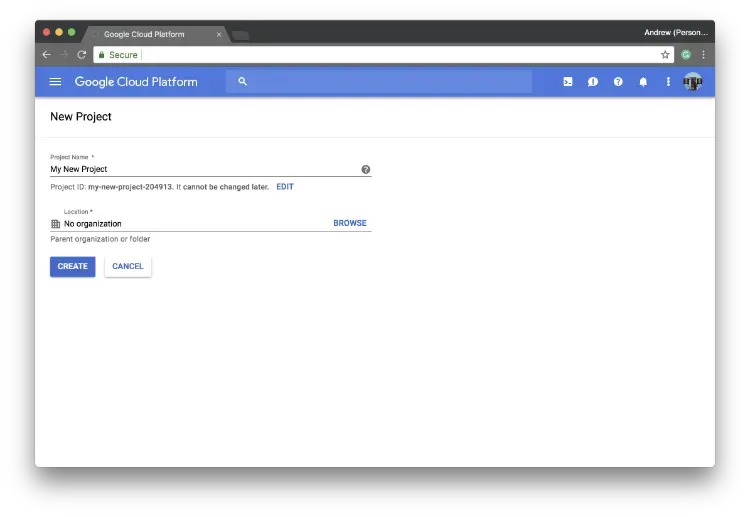The height and width of the screenshot is (517, 750).
Task: Reload the page
Action: pos(82,55)
